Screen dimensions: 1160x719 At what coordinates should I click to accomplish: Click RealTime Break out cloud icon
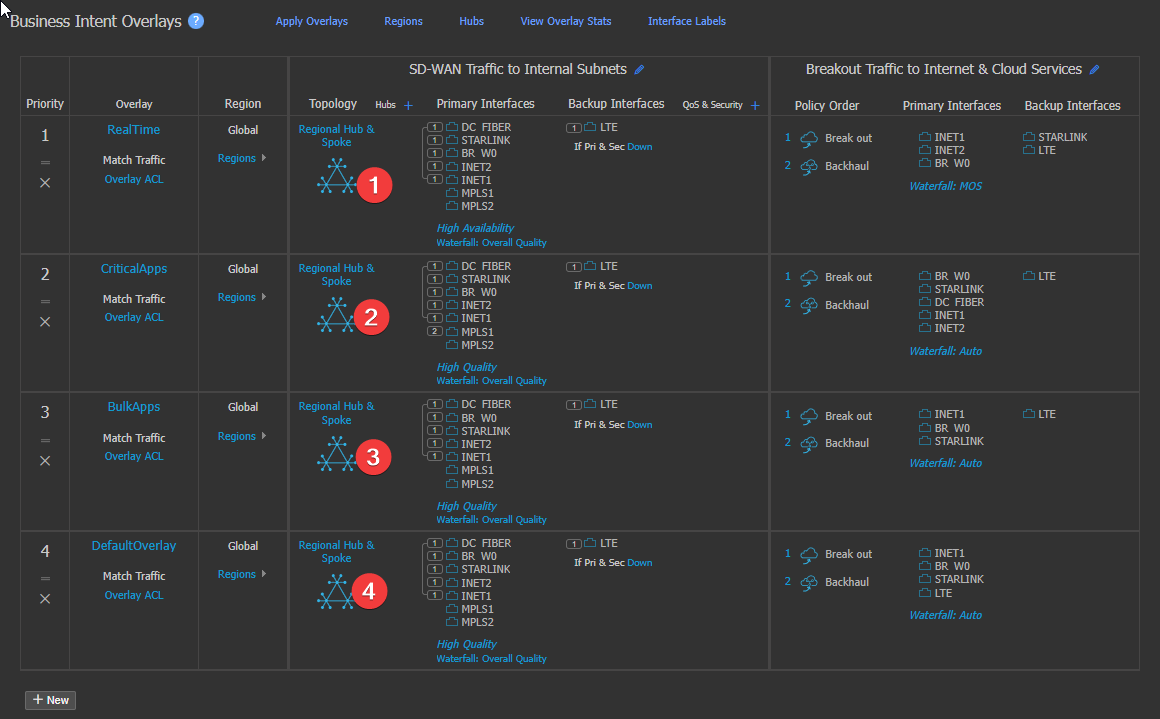coord(809,138)
